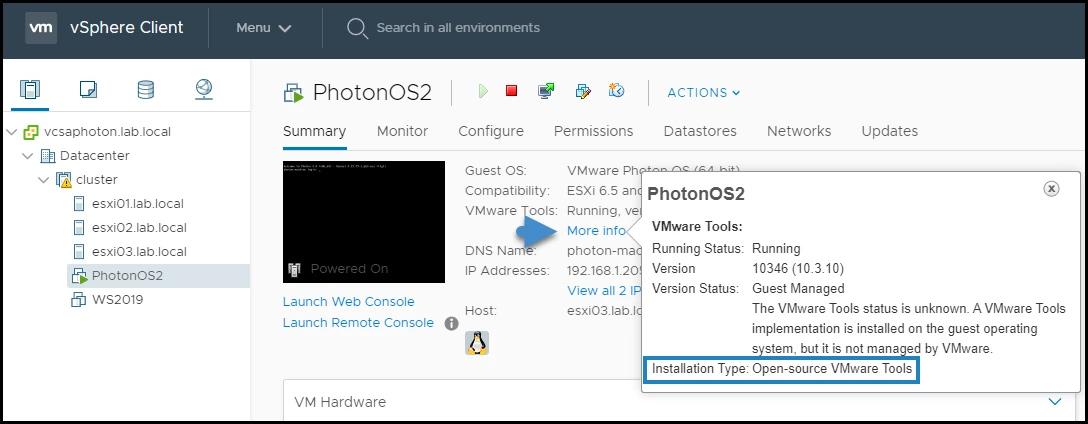
Task: Open the Menu dropdown
Action: tap(264, 28)
